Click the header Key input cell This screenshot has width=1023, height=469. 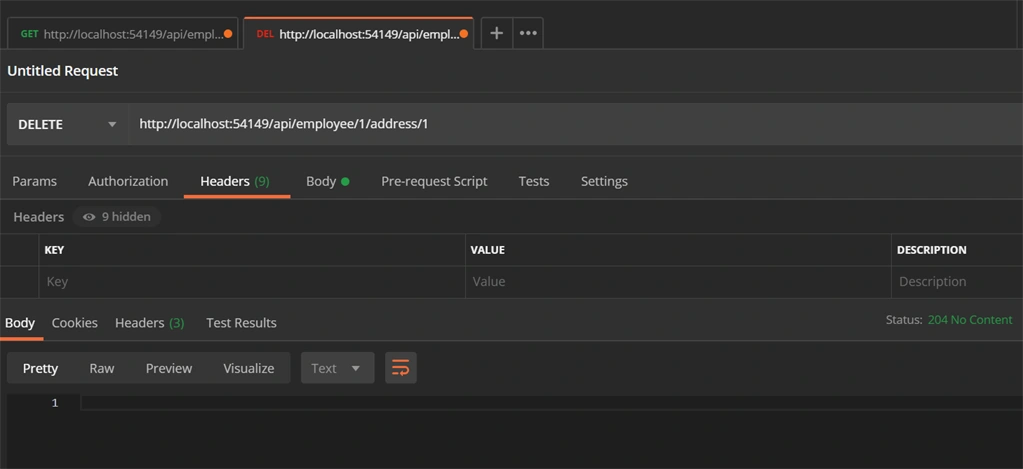click(252, 282)
